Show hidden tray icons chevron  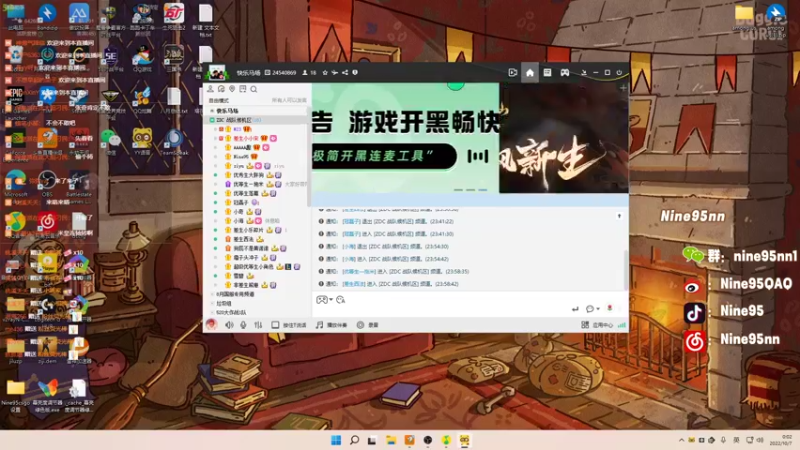point(681,440)
